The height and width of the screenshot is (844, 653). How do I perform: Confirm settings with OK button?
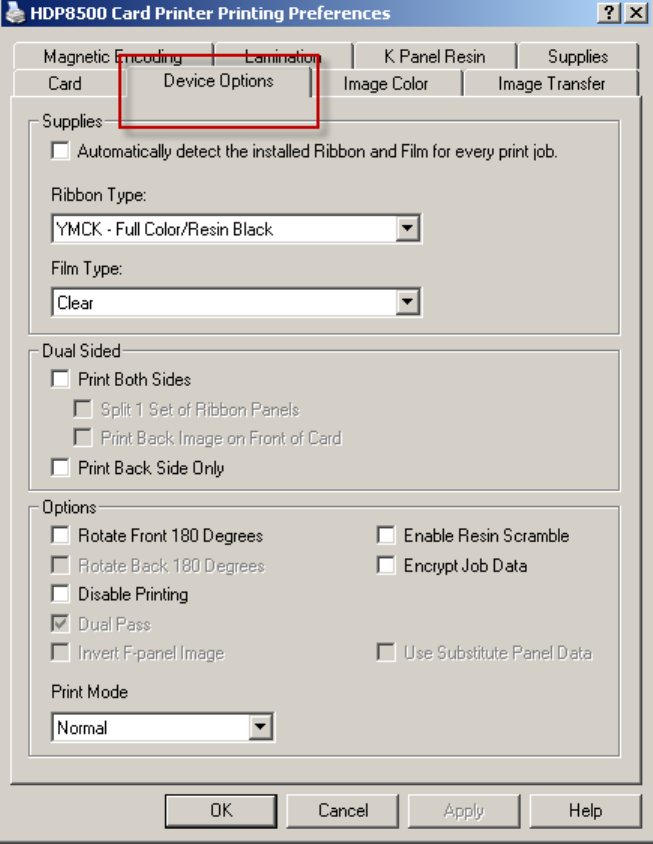[x=221, y=811]
